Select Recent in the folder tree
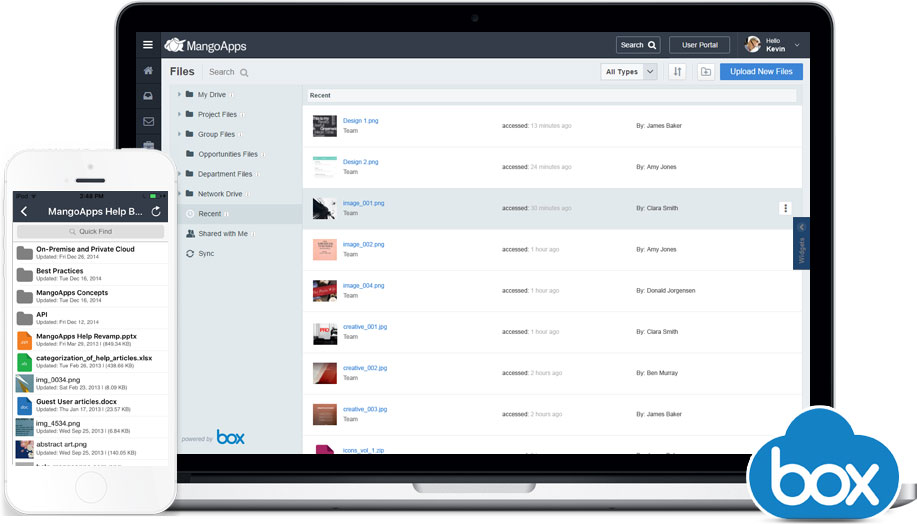Screen dimensions: 917x524 tap(209, 214)
